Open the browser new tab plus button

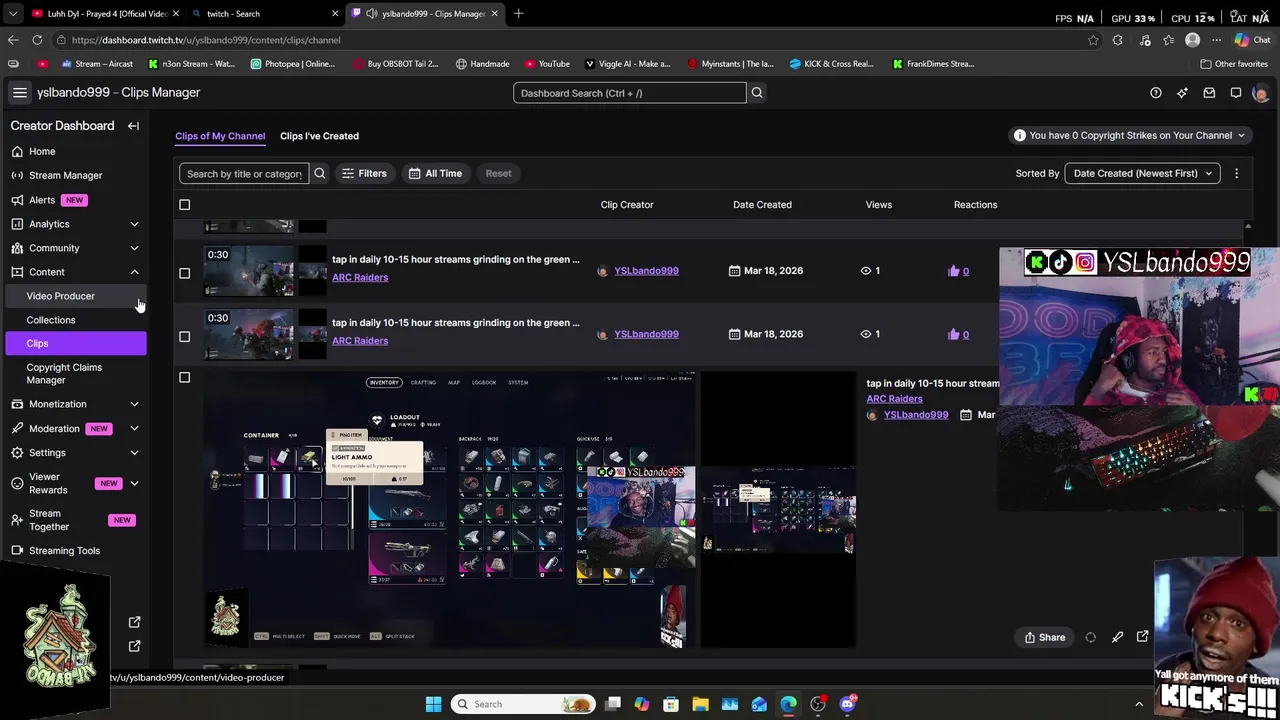coord(518,13)
